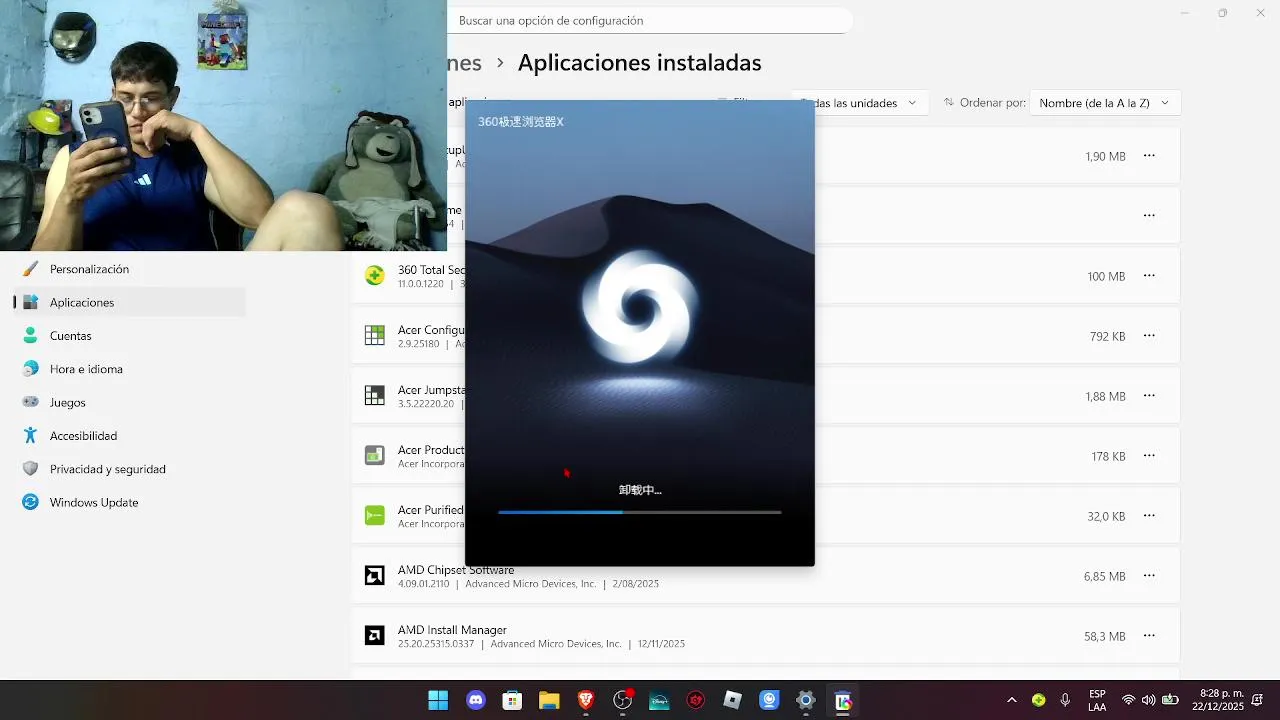Click the Acer Configuration app icon
The height and width of the screenshot is (720, 1280).
point(375,336)
